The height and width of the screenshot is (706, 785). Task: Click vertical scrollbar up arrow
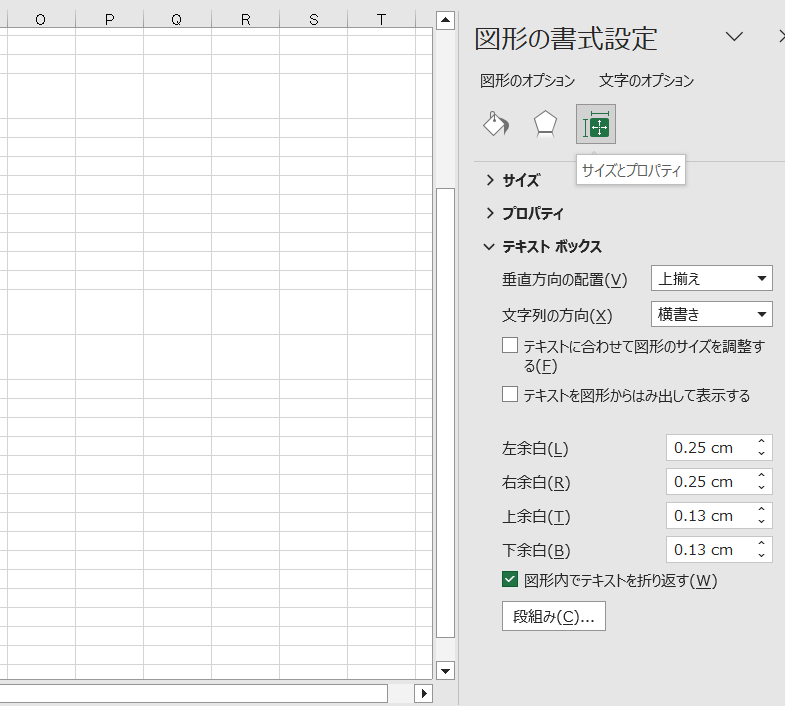point(445,21)
